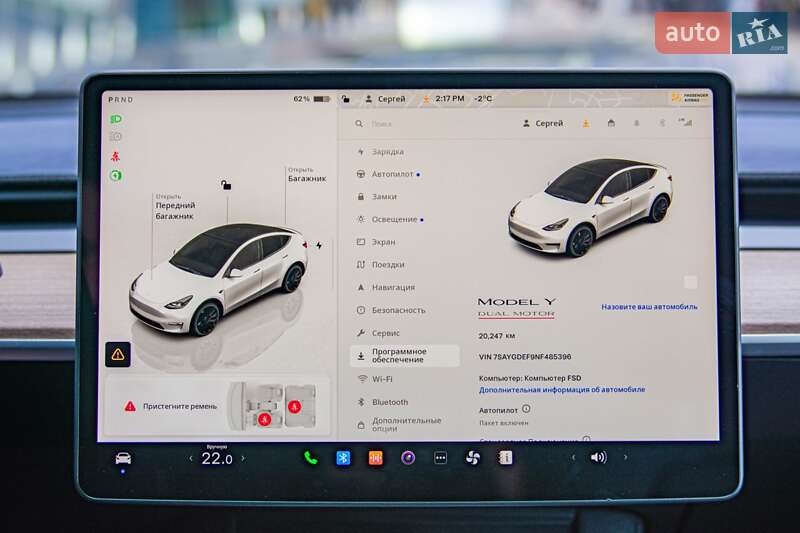Tap the MODEL Y title
The image size is (800, 533).
click(x=516, y=301)
